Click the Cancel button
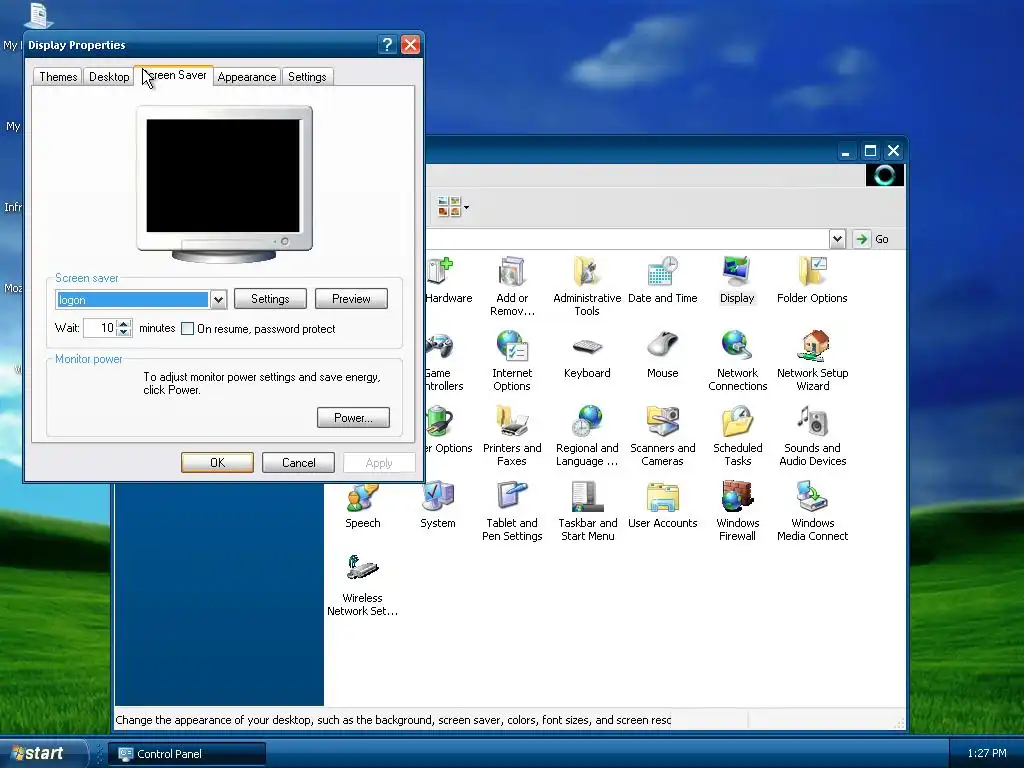Viewport: 1024px width, 768px height. tap(298, 463)
